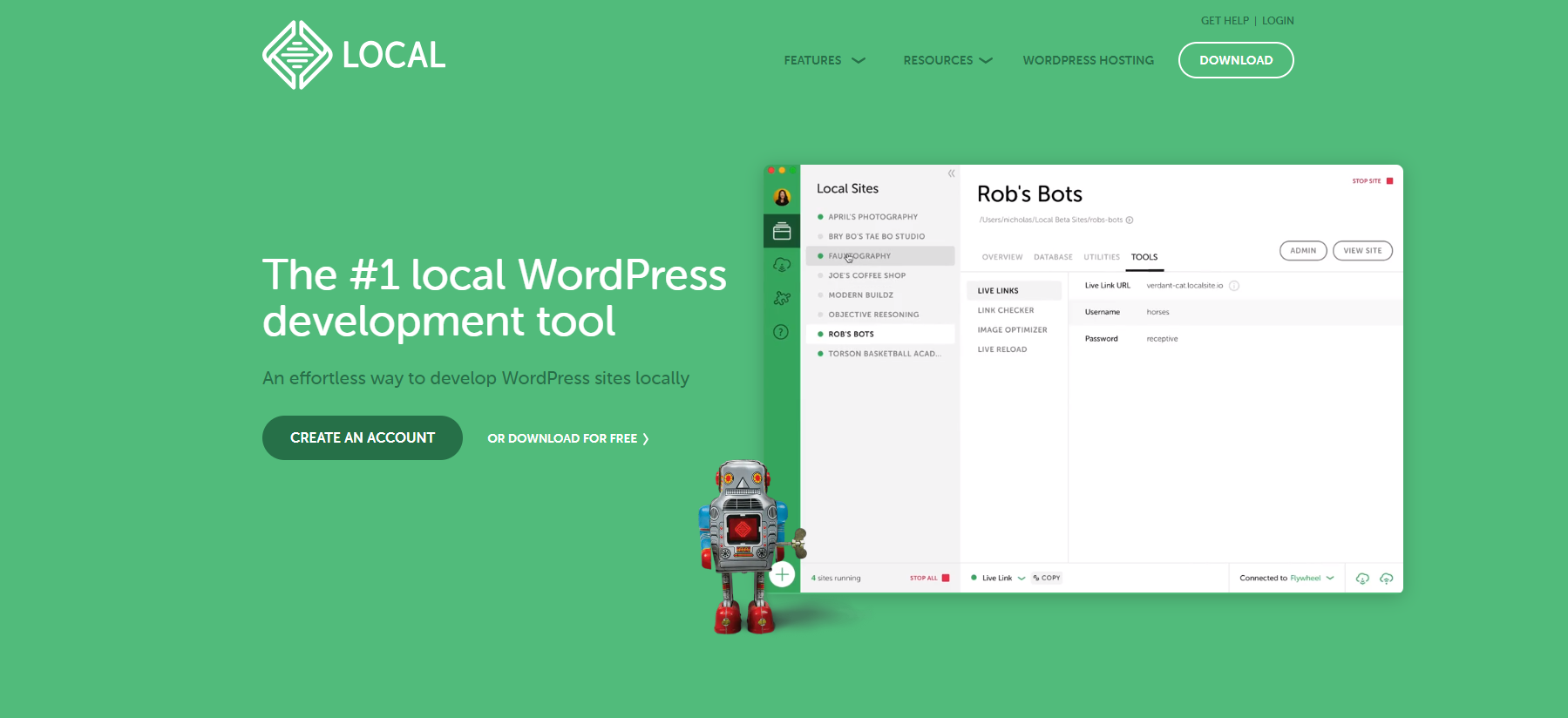Image resolution: width=1568 pixels, height=718 pixels.
Task: Click the password value 'receptive'
Action: tap(1162, 339)
